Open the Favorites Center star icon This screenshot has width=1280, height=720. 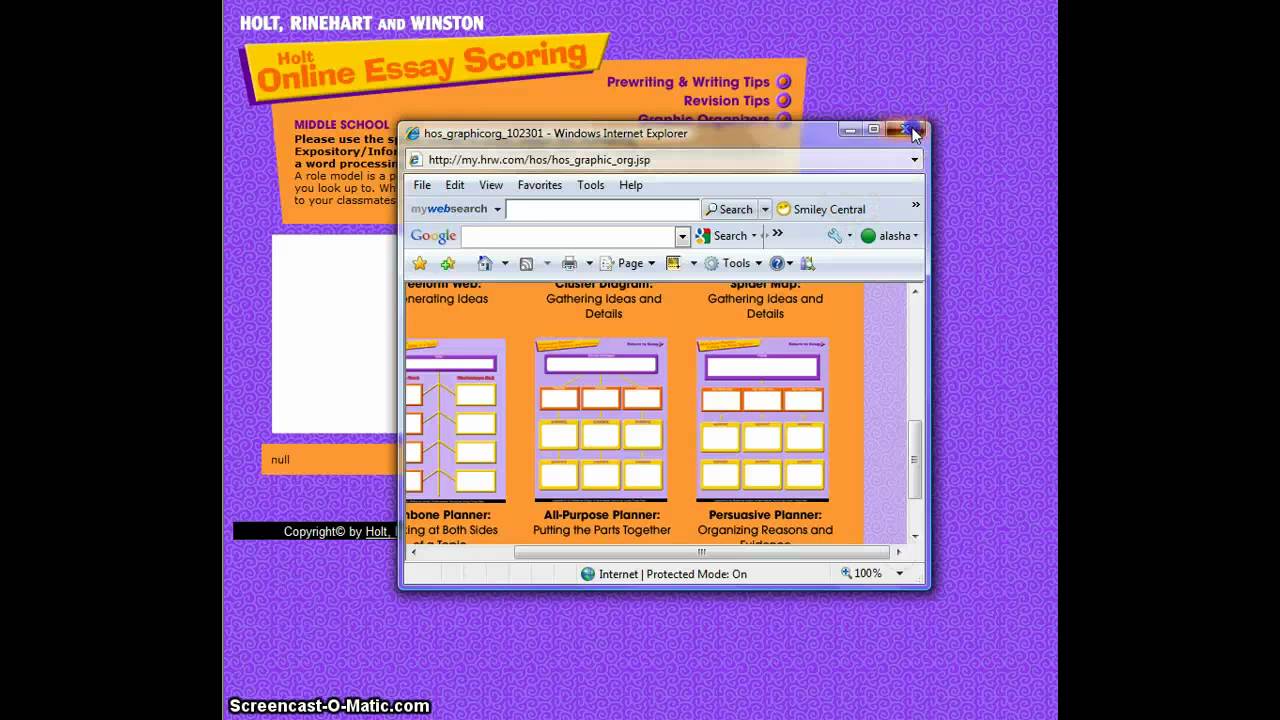(420, 263)
